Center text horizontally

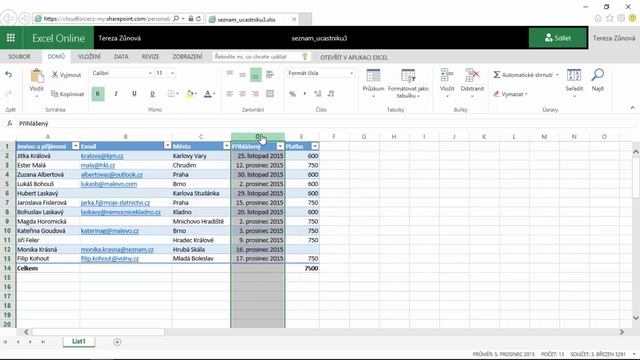click(x=242, y=94)
